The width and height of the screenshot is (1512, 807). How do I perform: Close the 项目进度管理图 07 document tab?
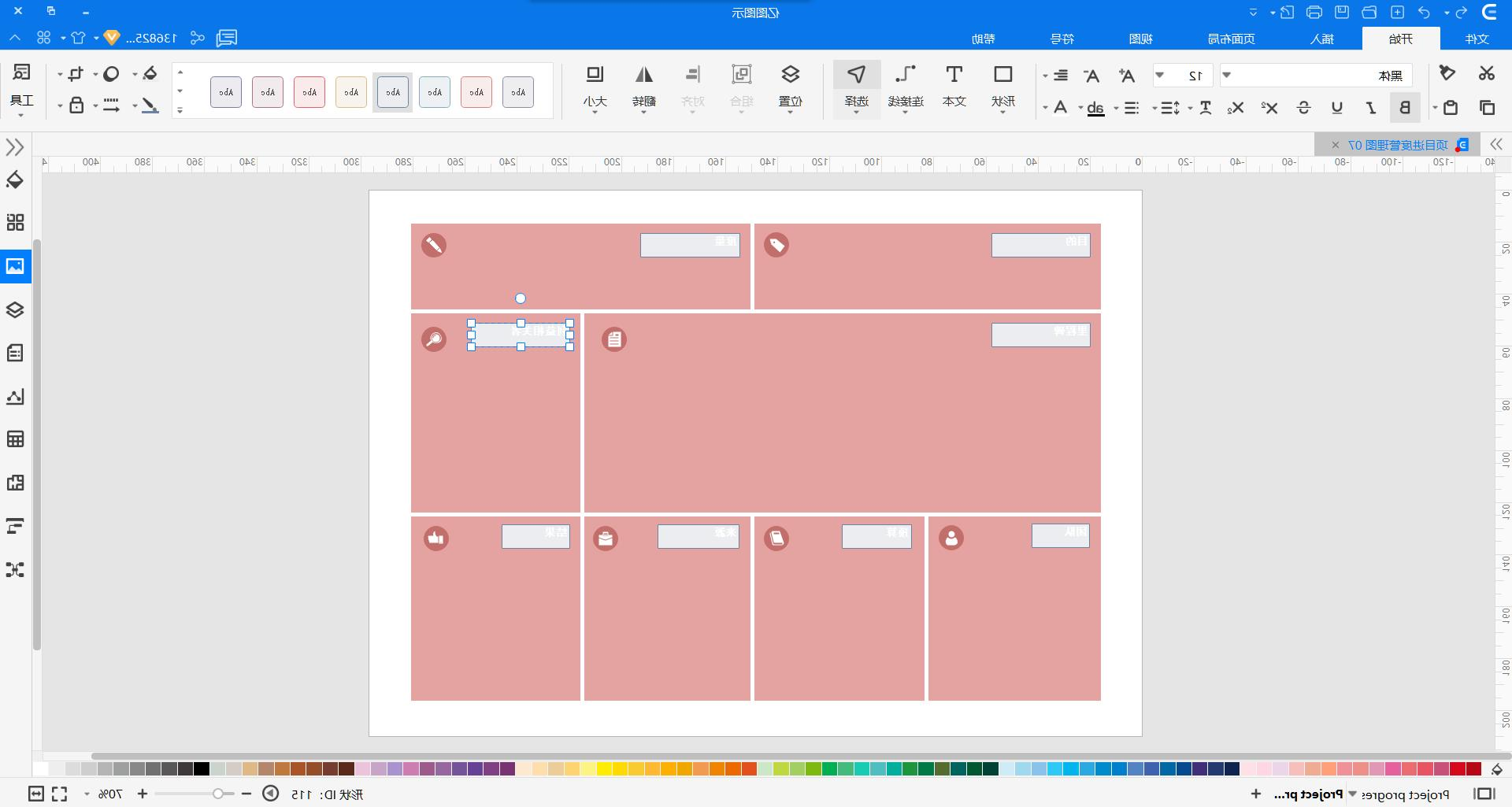1336,145
